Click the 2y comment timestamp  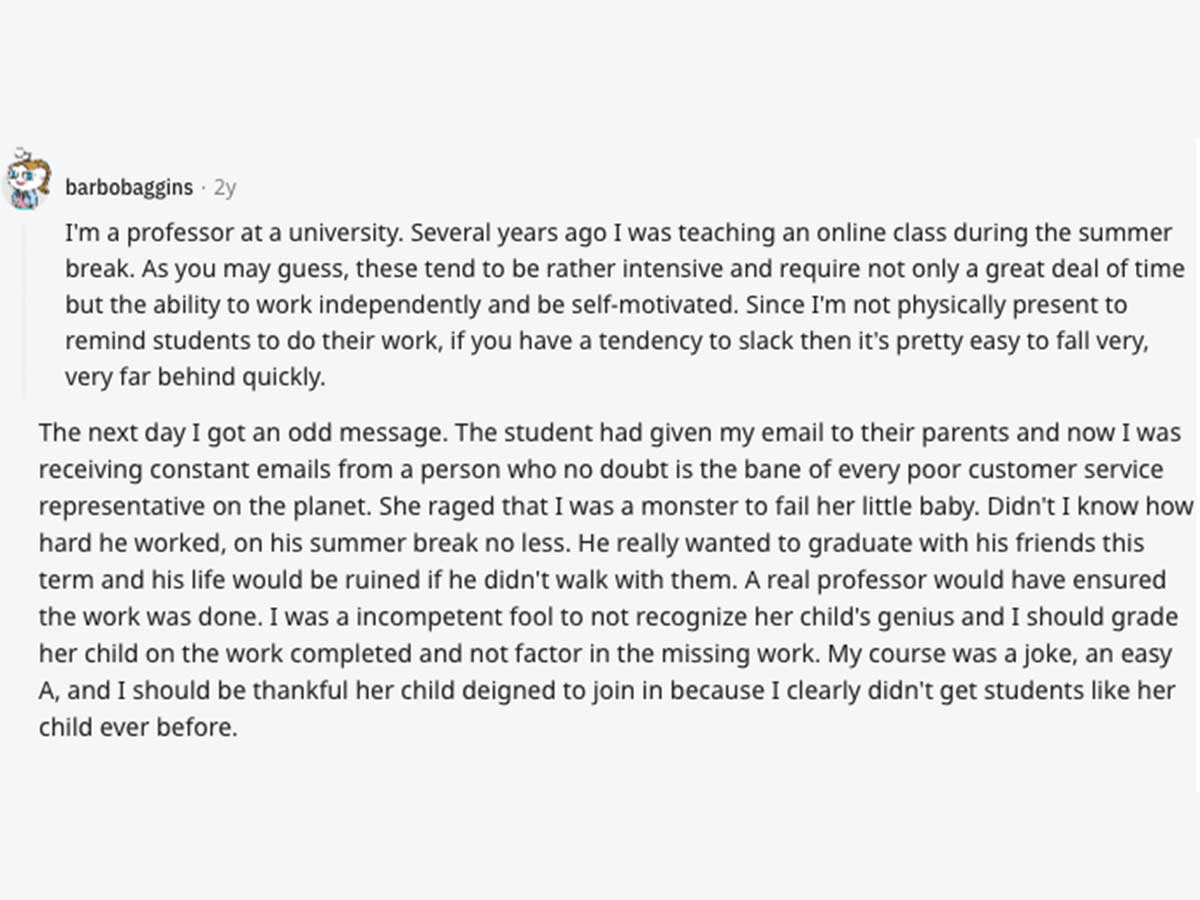(225, 187)
